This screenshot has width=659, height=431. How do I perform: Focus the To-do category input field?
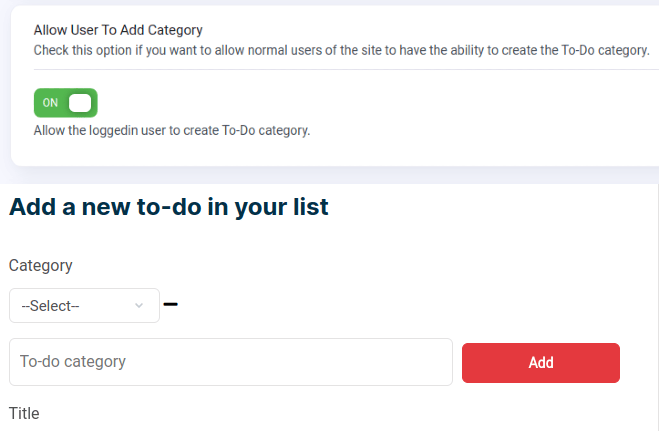231,362
